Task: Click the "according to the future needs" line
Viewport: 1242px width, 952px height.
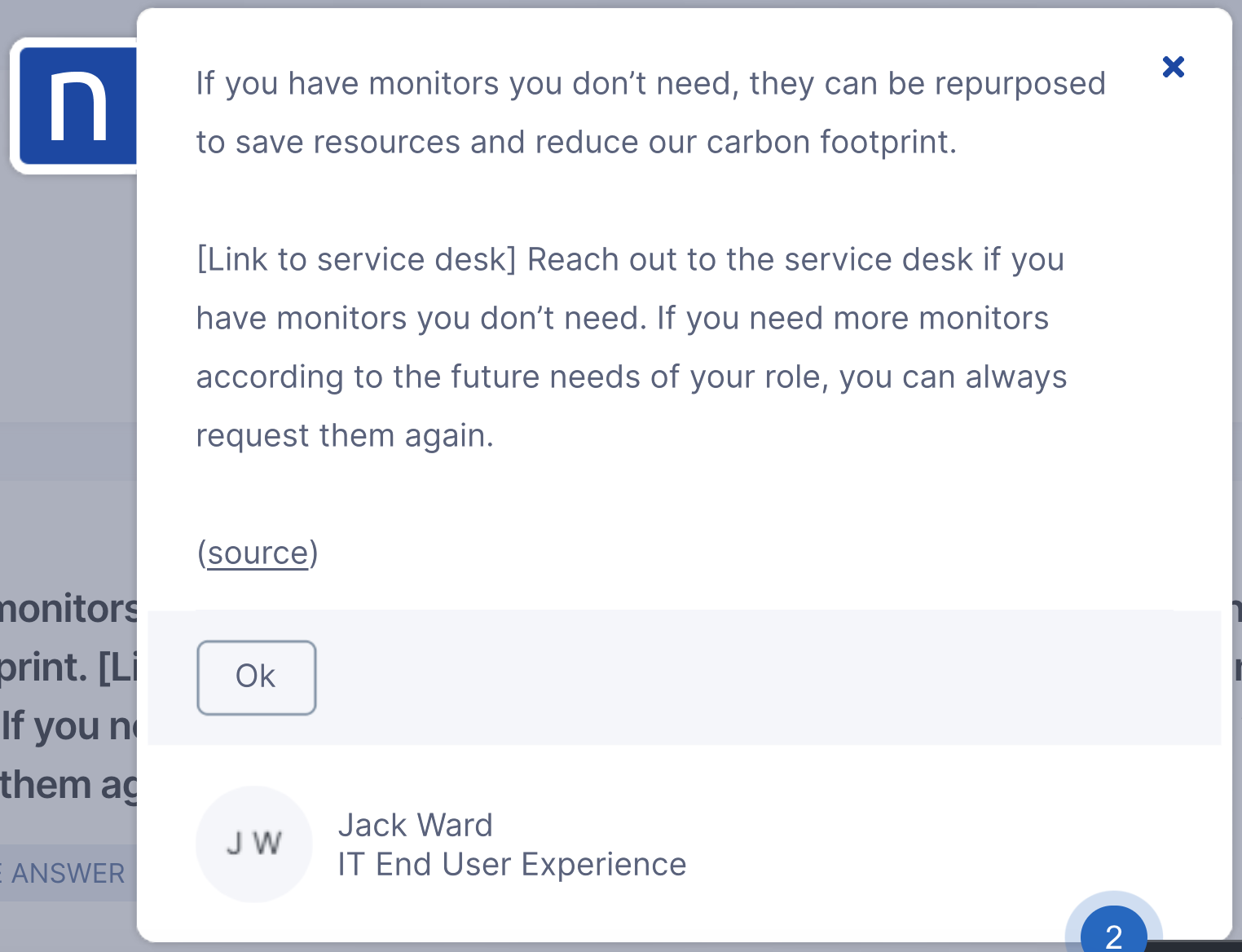Action: click(631, 377)
